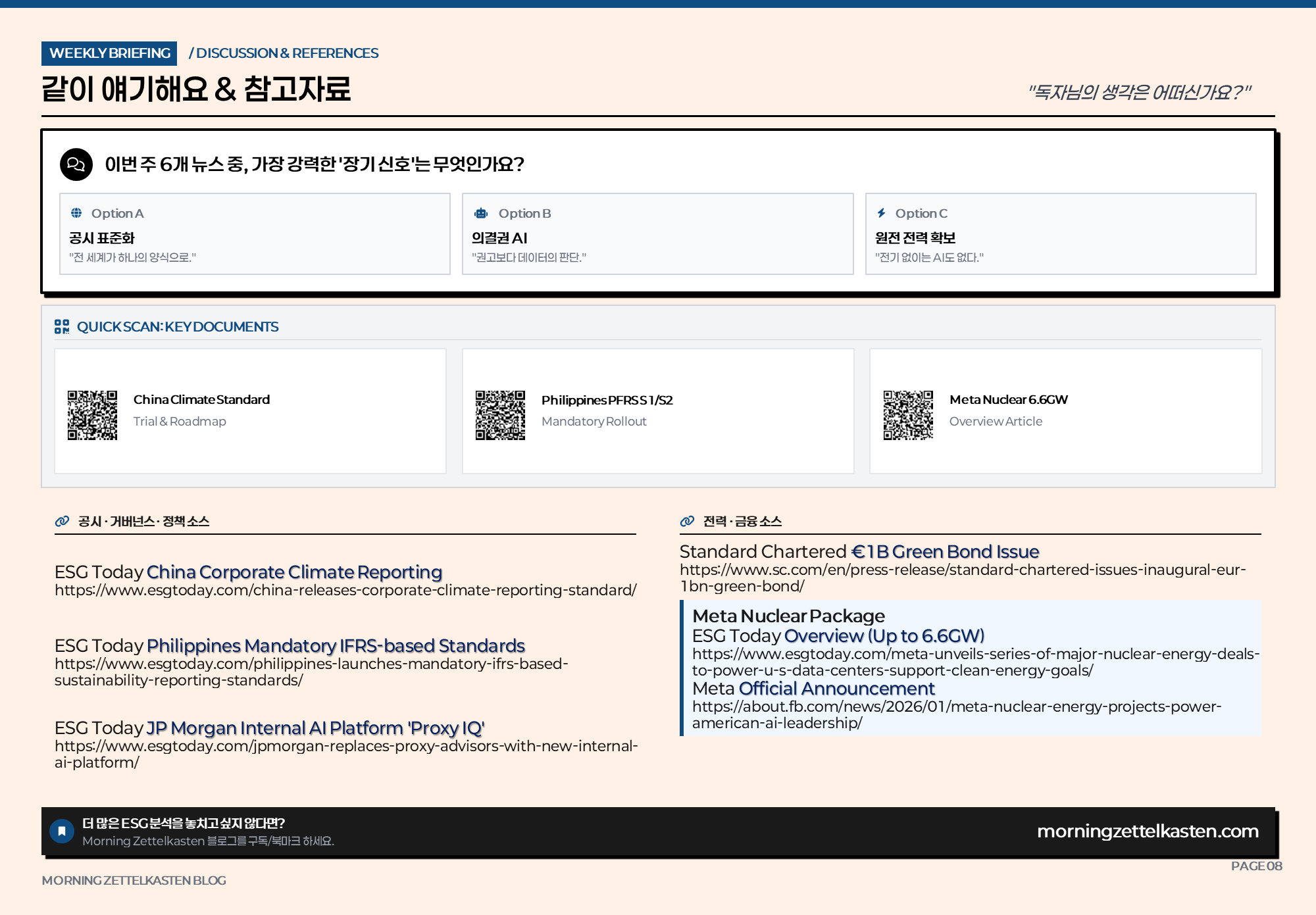Screen dimensions: 1316x915
Task: Click morningzettelkasten.com in the footer
Action: click(1148, 831)
